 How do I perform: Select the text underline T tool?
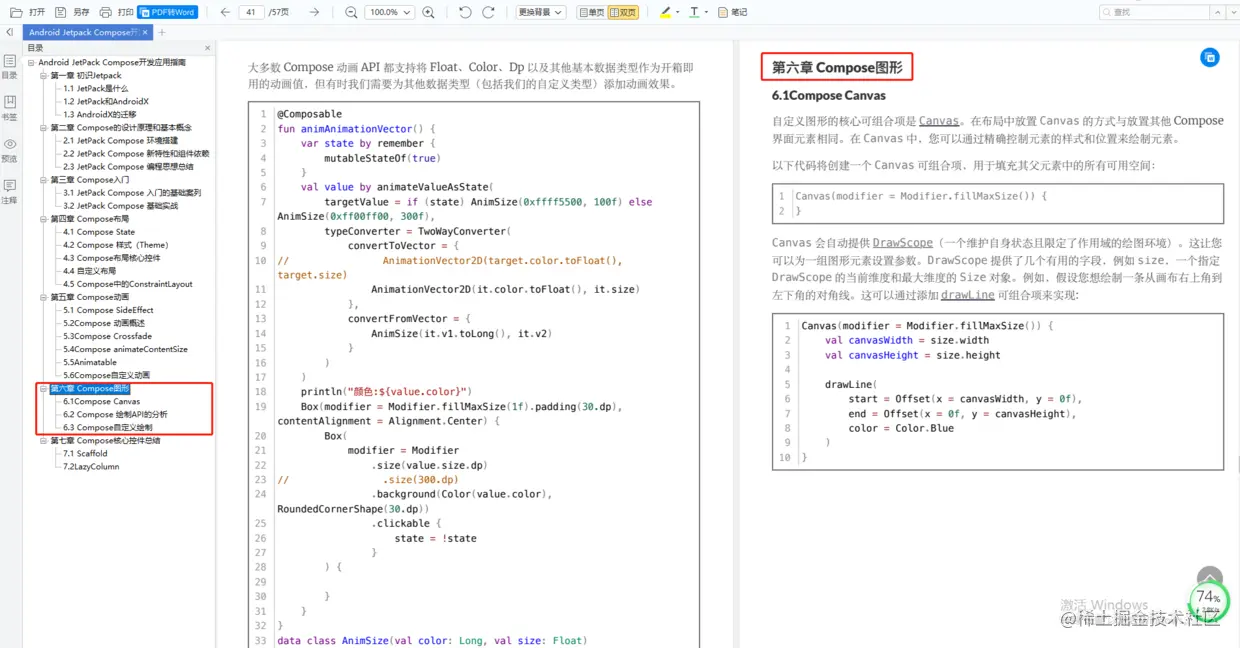(694, 12)
